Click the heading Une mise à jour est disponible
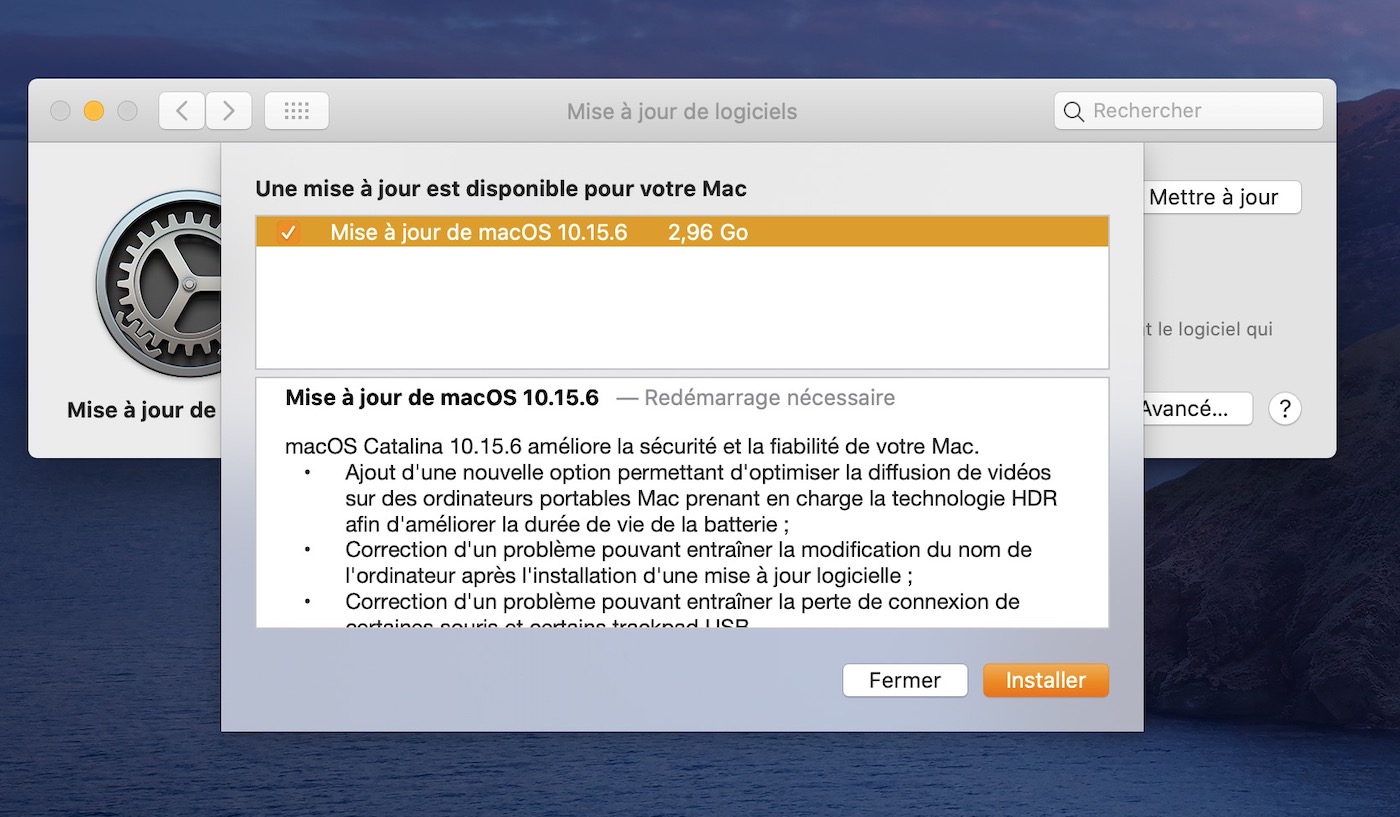 click(x=501, y=188)
